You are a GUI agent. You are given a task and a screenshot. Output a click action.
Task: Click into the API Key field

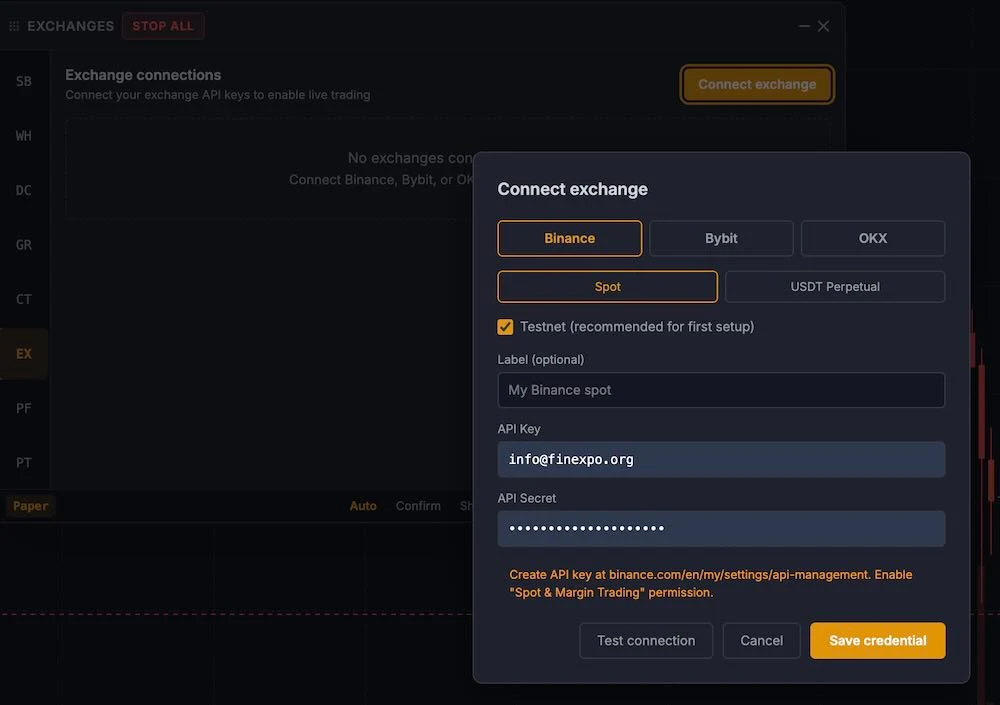pyautogui.click(x=721, y=459)
